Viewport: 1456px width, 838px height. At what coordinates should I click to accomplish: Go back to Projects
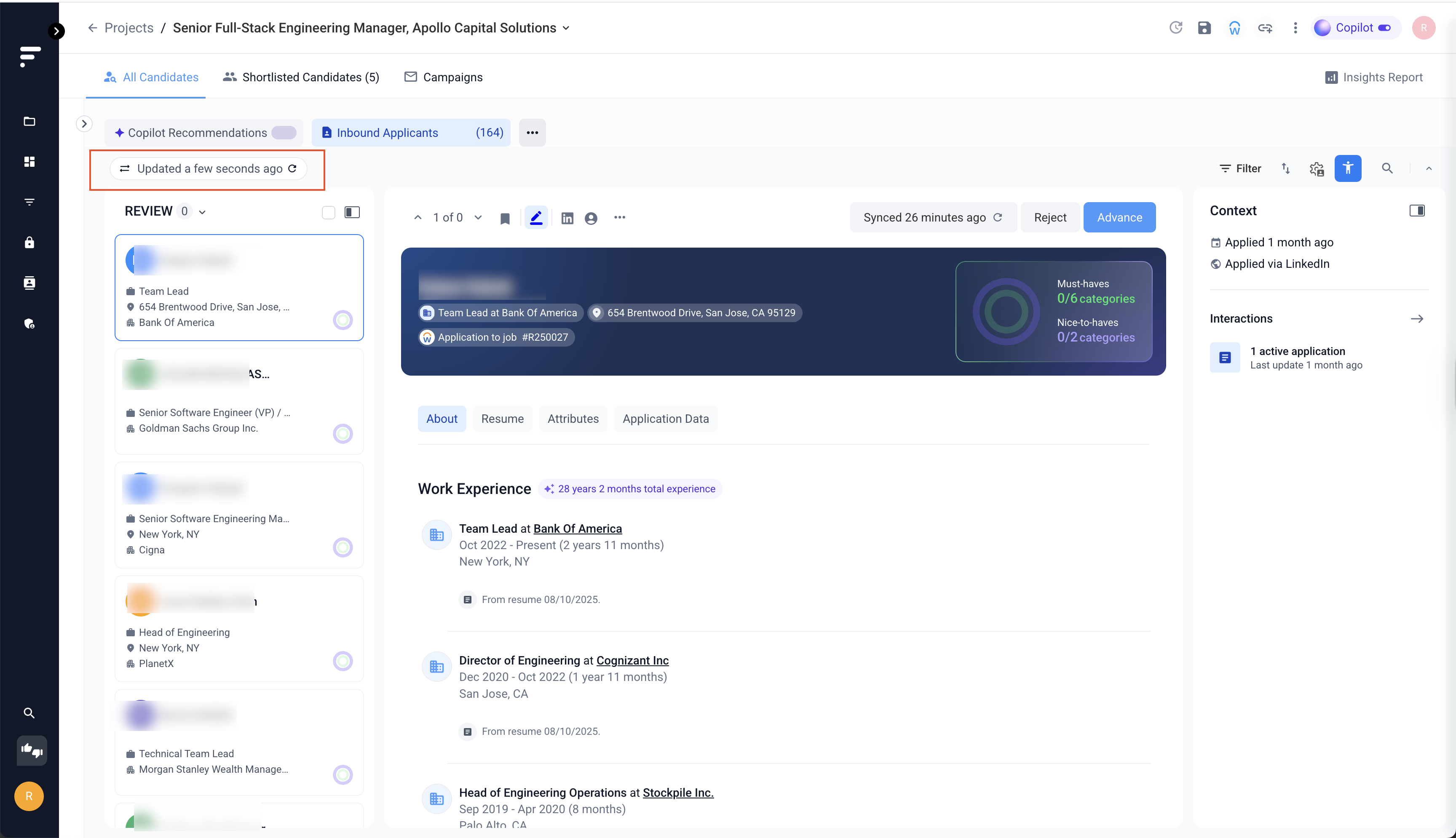120,28
